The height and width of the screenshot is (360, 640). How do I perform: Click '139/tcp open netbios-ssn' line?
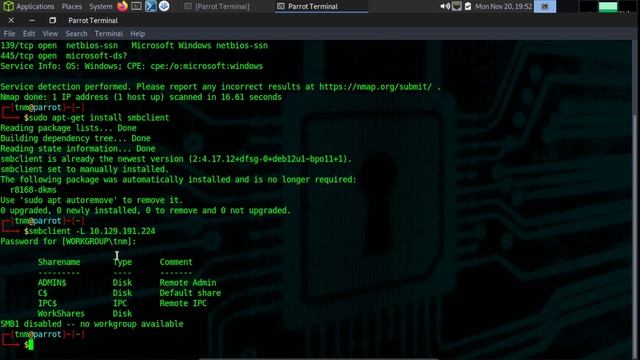pyautogui.click(x=134, y=46)
